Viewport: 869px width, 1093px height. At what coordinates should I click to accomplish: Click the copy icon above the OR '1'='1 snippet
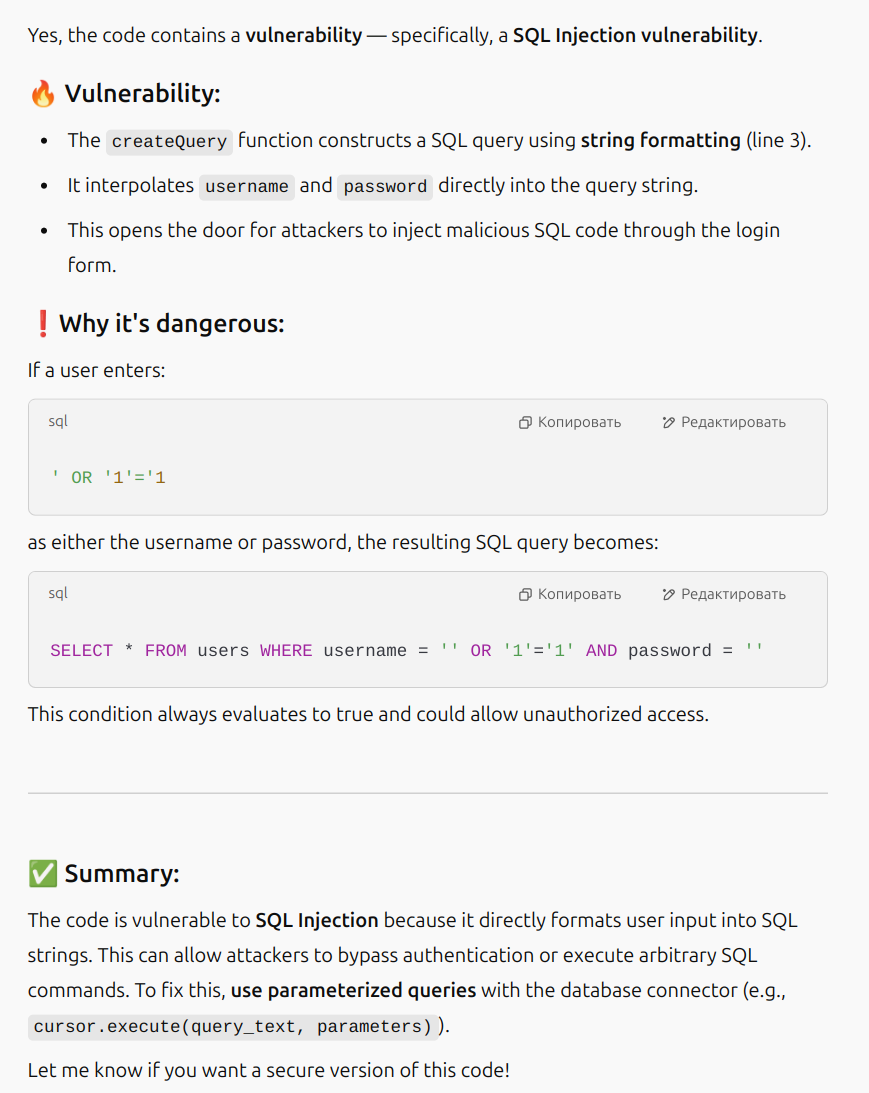click(525, 423)
